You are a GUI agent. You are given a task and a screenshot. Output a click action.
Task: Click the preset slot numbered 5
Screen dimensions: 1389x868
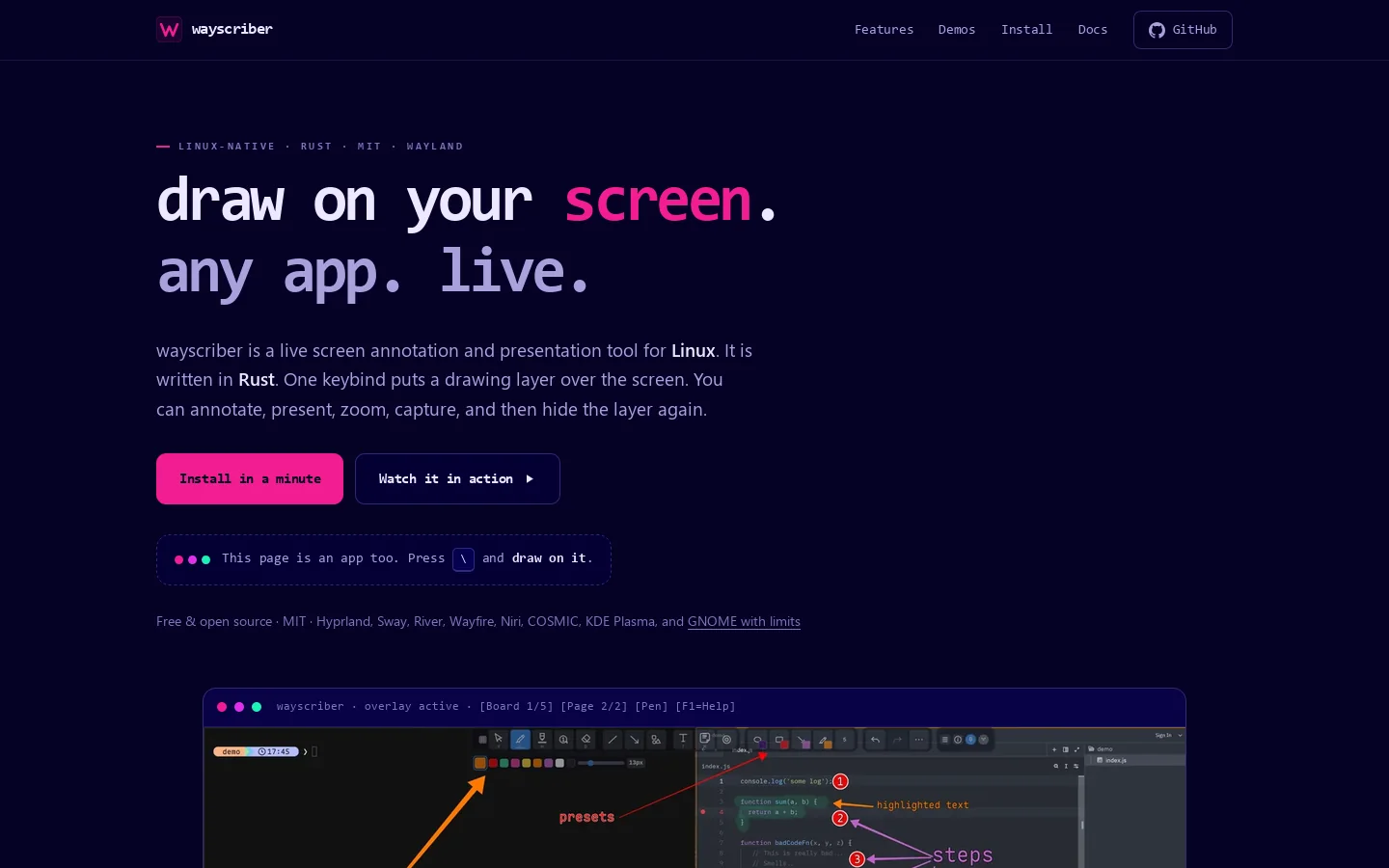click(x=844, y=740)
